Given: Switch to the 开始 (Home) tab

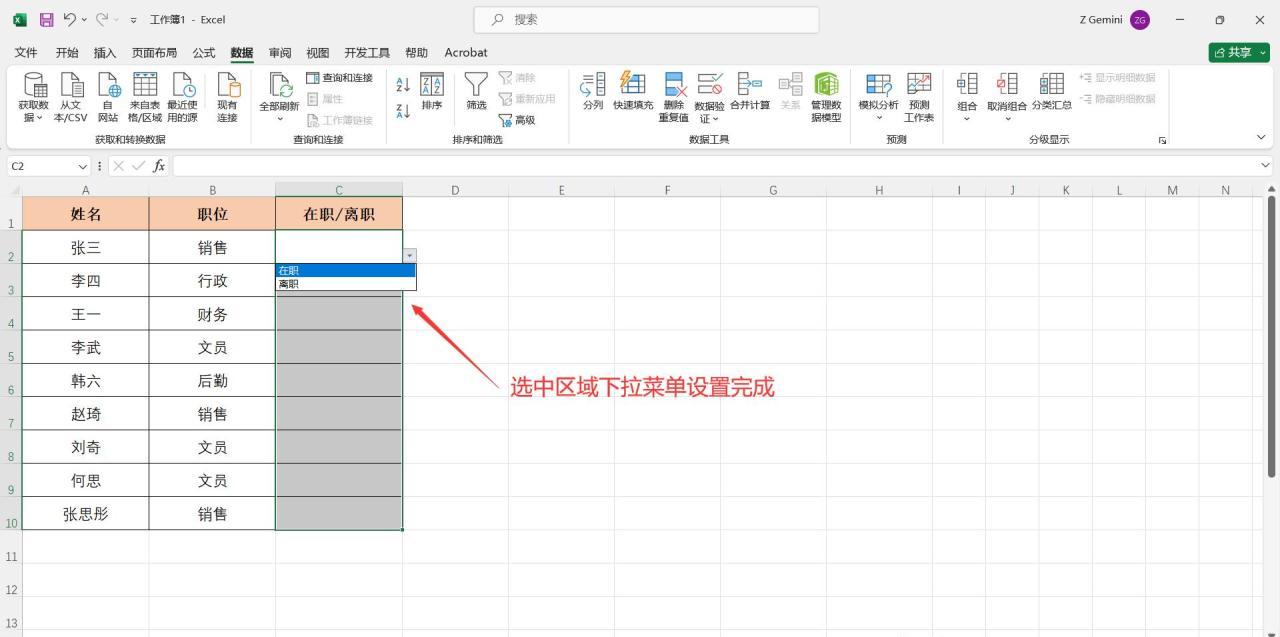Looking at the screenshot, I should tap(67, 53).
